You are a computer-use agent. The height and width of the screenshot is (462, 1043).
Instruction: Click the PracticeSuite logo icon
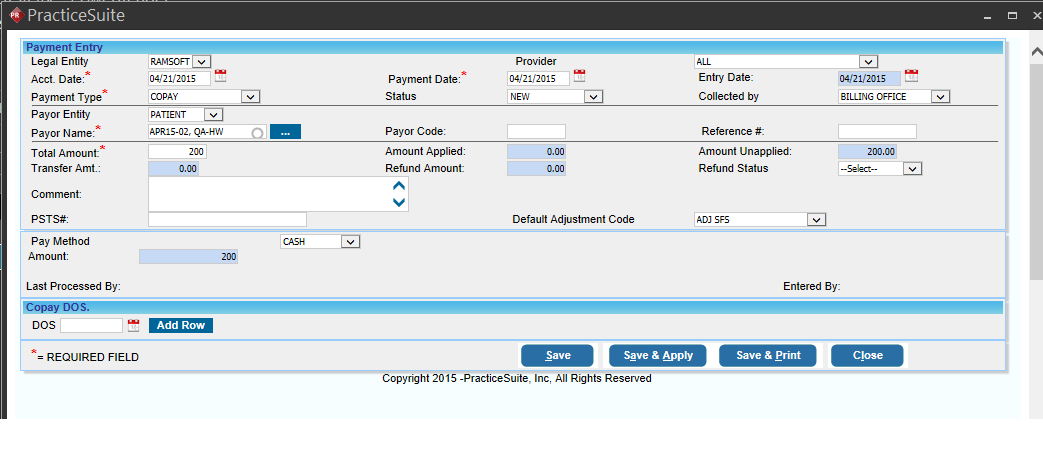(x=16, y=15)
